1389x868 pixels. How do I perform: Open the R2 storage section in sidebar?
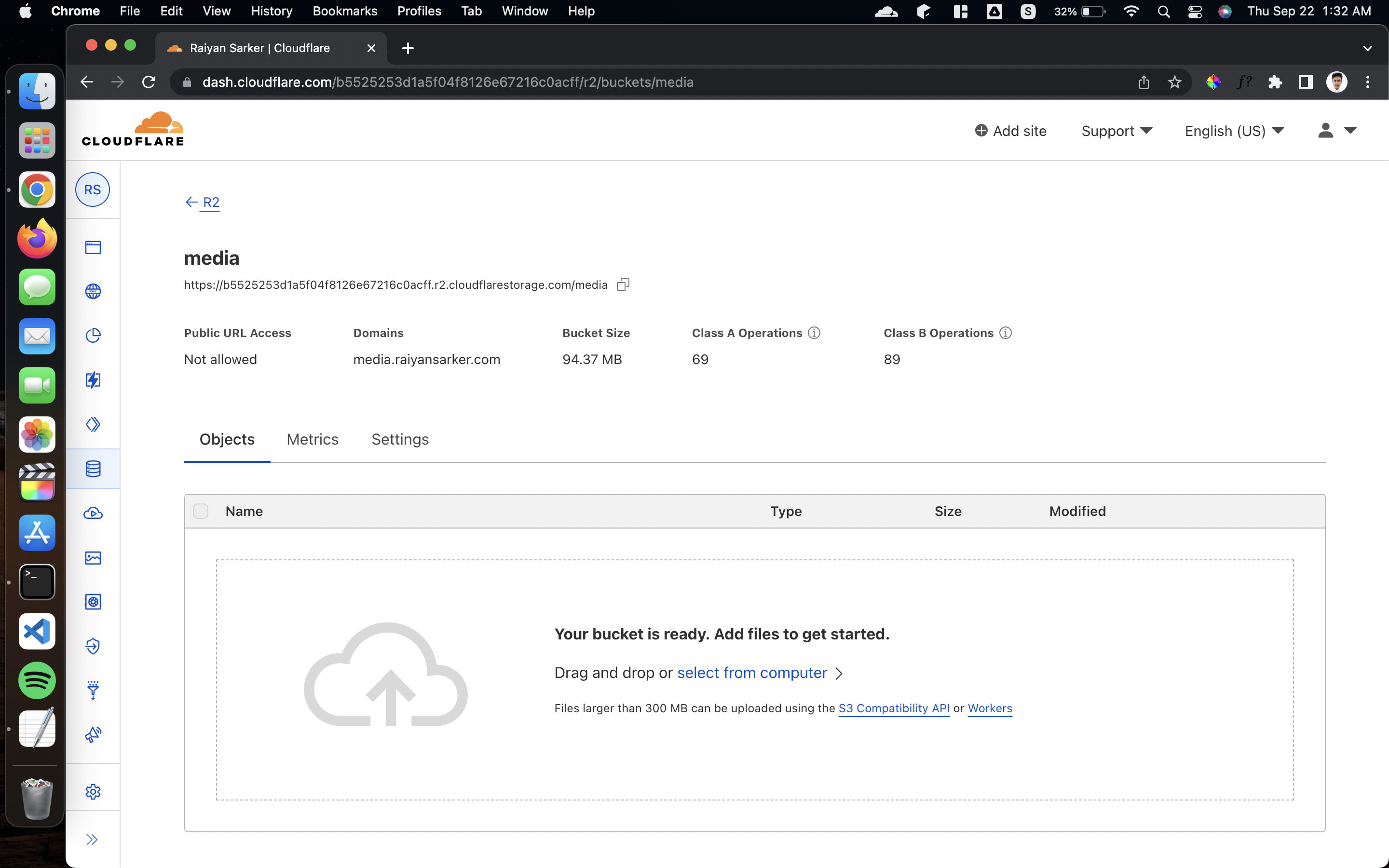pyautogui.click(x=93, y=469)
